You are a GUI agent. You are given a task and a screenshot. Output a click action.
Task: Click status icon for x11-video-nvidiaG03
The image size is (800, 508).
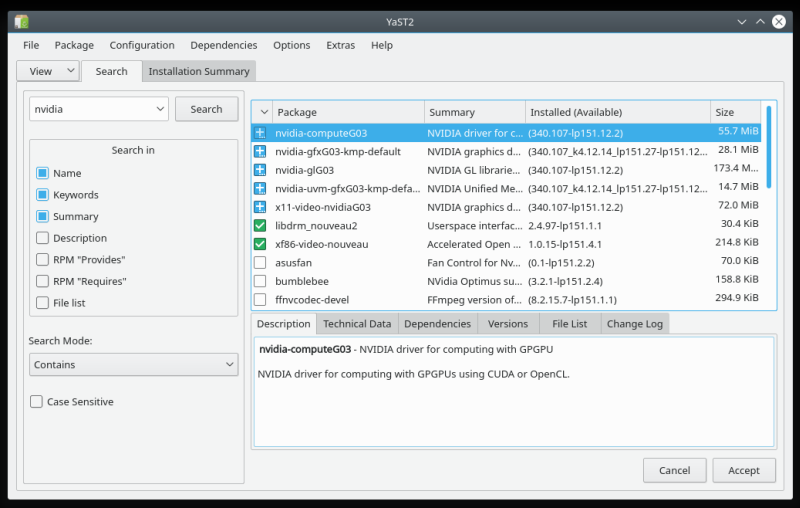(260, 207)
